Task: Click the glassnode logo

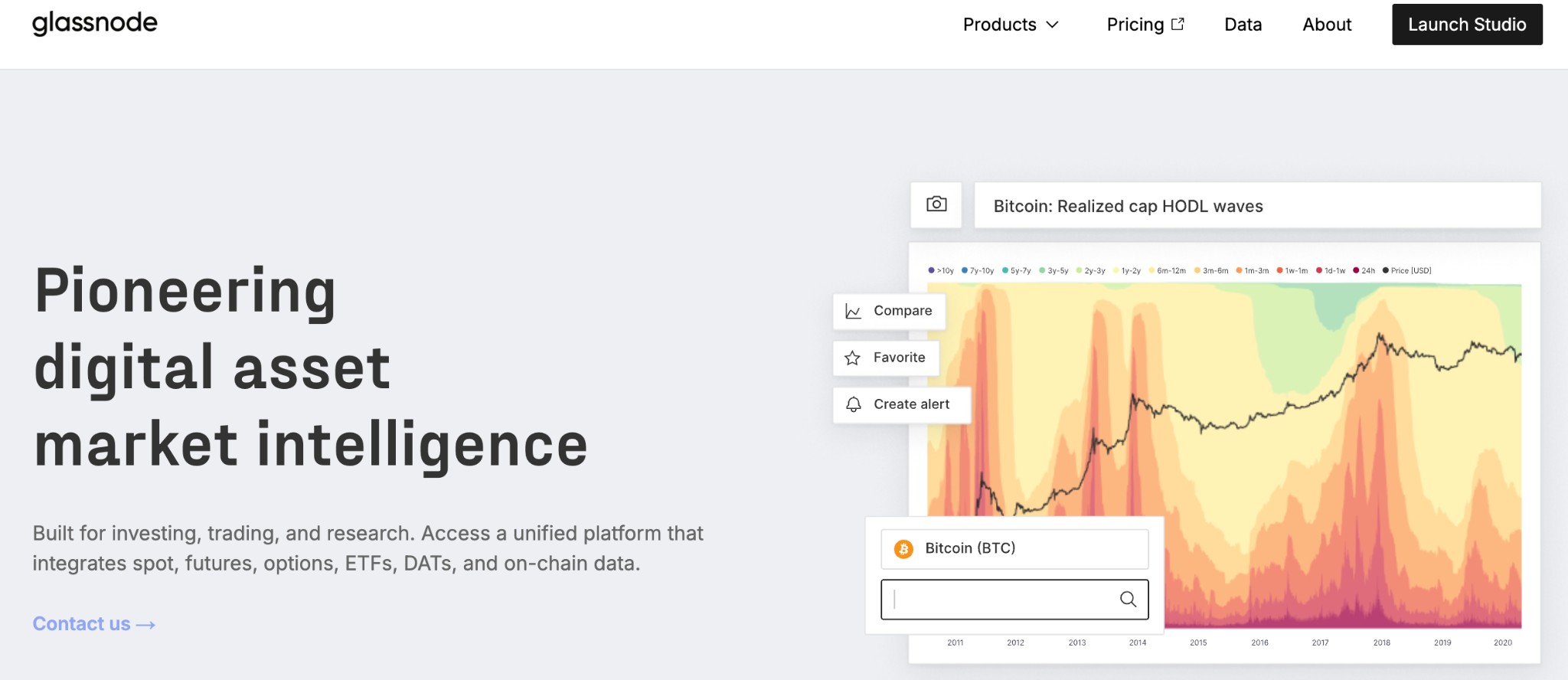Action: pyautogui.click(x=94, y=24)
